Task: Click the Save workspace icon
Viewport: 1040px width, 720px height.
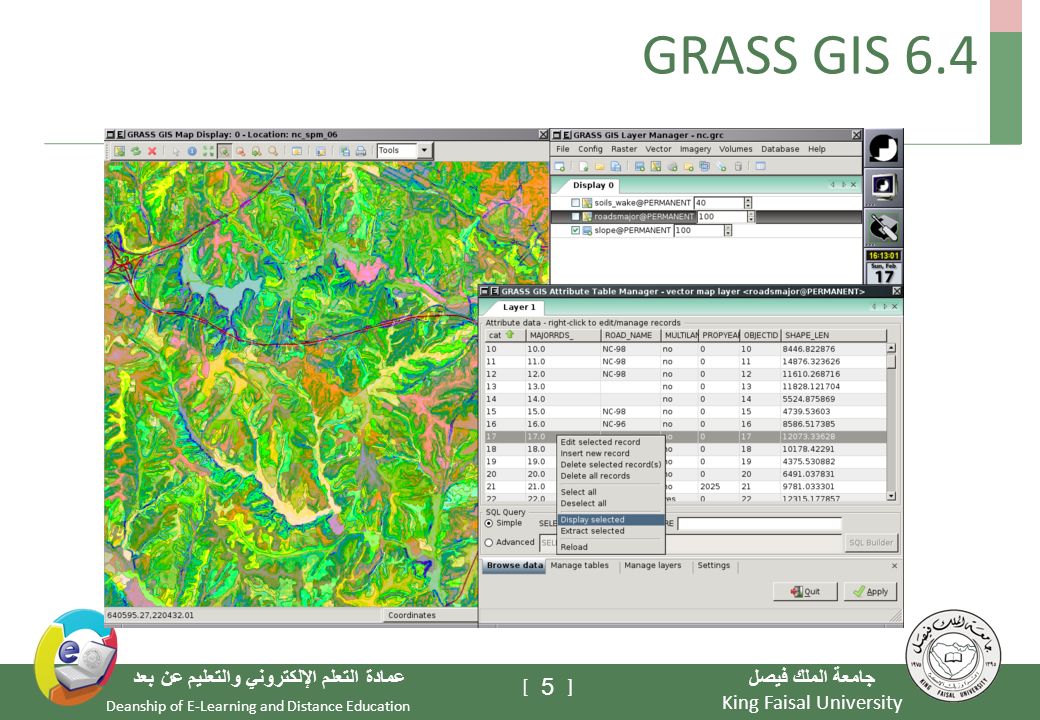Action: coord(616,166)
